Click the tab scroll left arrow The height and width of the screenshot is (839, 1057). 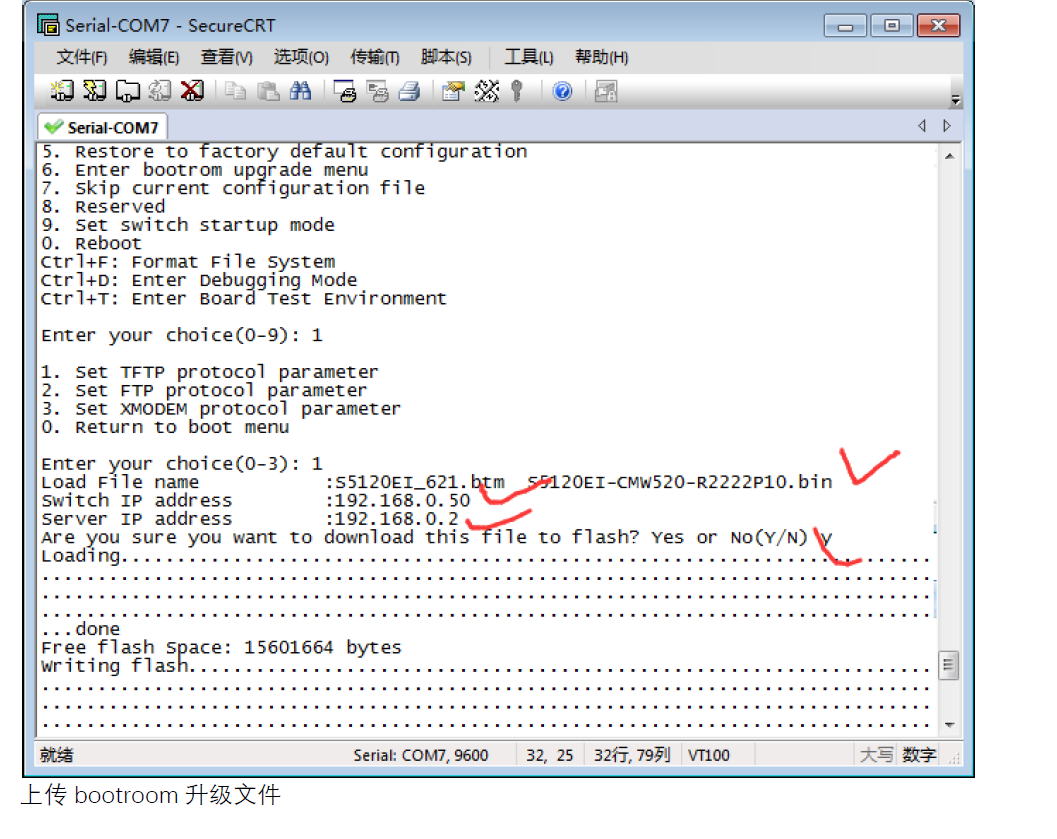pyautogui.click(x=922, y=126)
